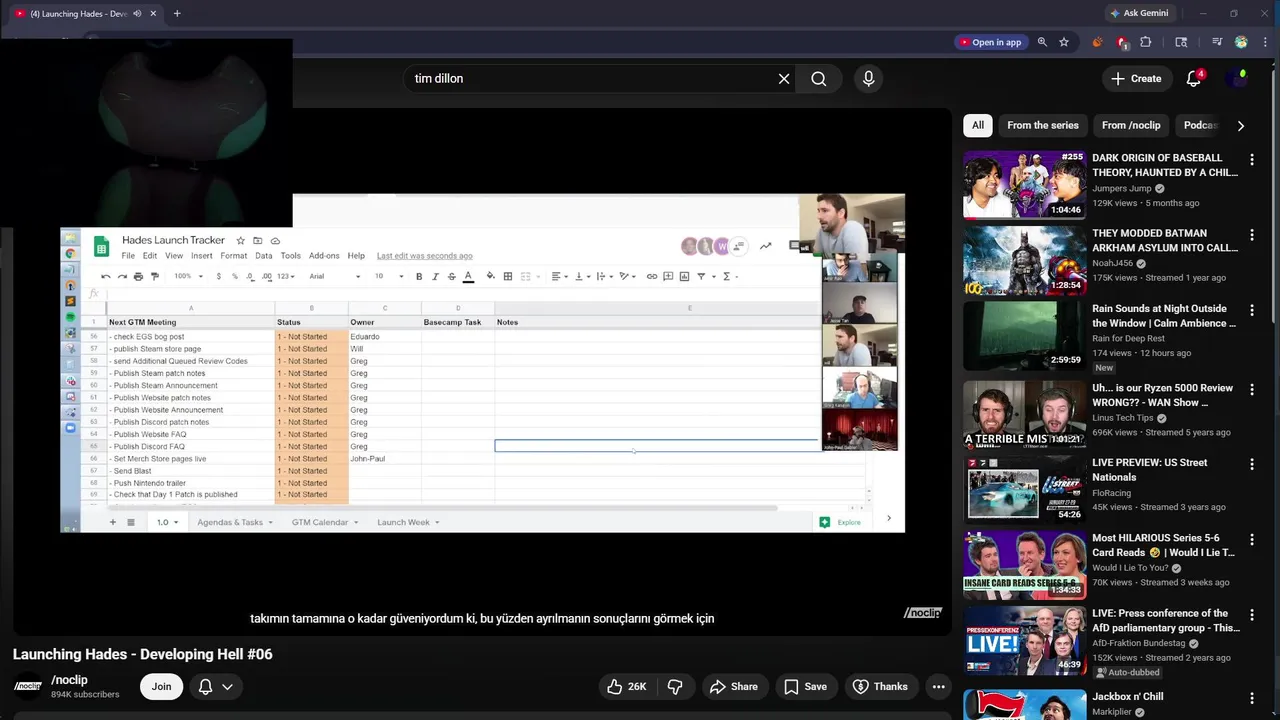This screenshot has width=1280, height=720.
Task: Open the AfD press conference video title
Action: coord(1166,620)
